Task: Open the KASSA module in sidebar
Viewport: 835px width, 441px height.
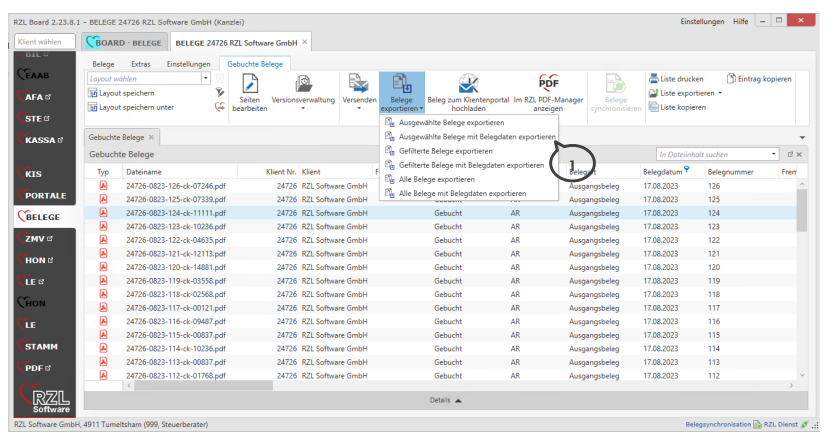Action: point(42,140)
